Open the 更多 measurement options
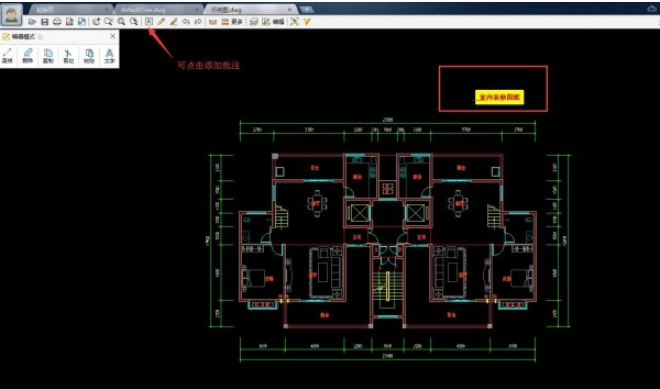This screenshot has width=660, height=389. click(x=232, y=21)
